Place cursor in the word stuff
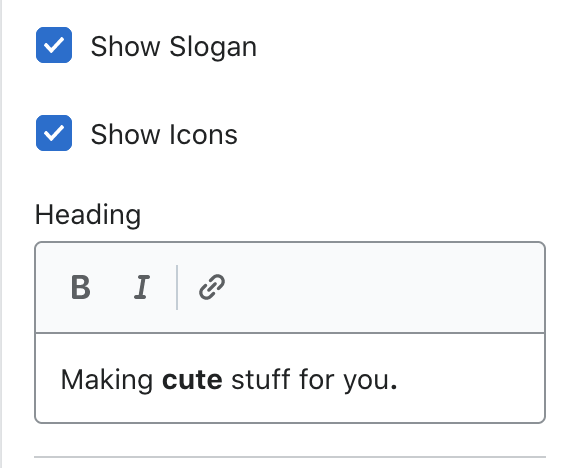This screenshot has width=576, height=468. tap(261, 379)
